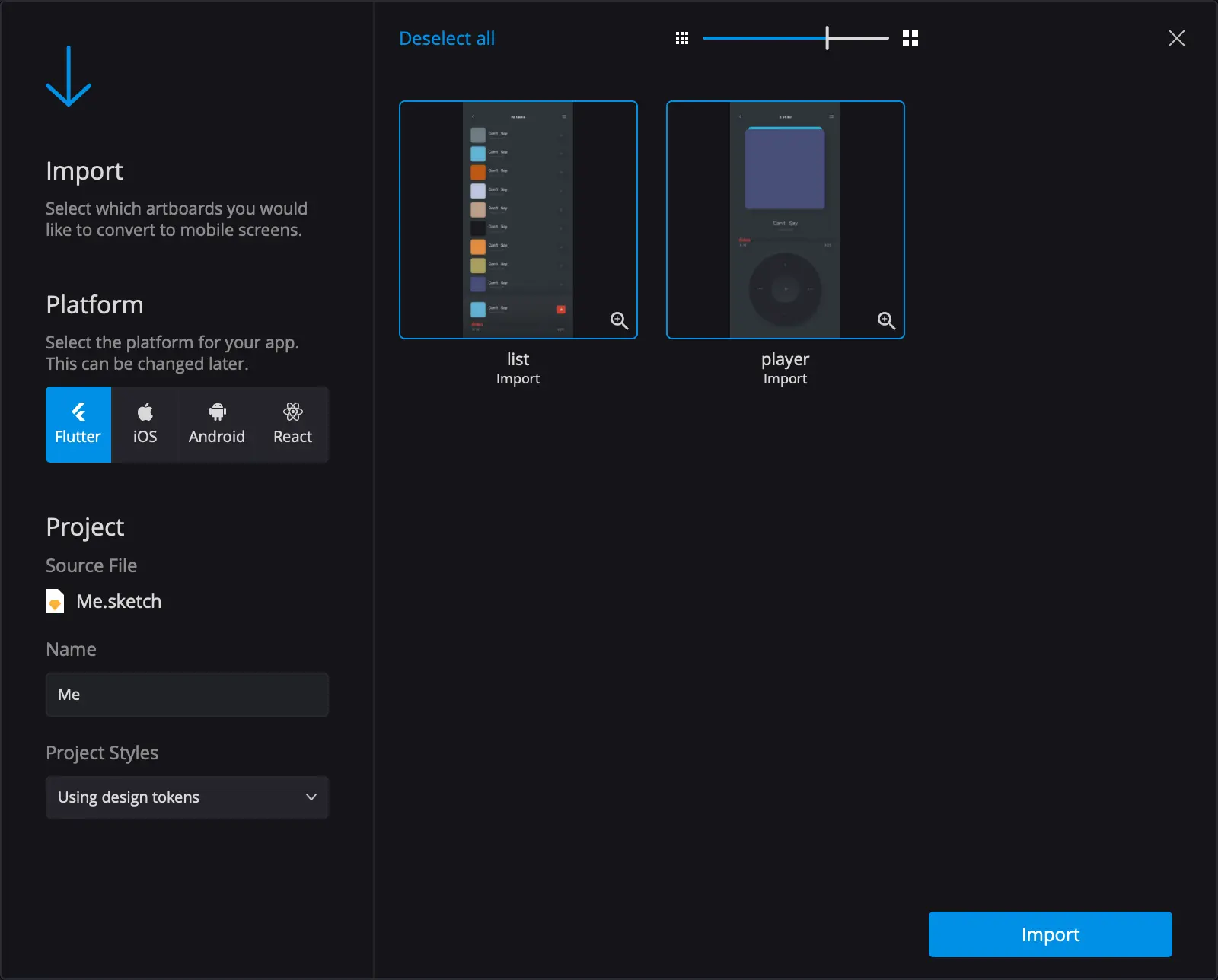Select the React atom icon
Viewport: 1218px width, 980px height.
293,412
